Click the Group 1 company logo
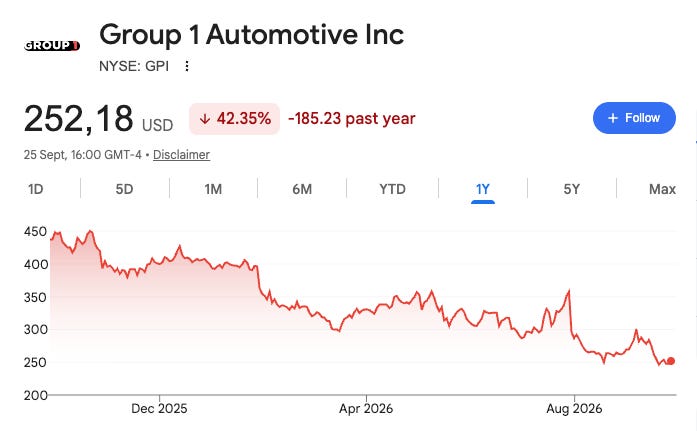697x431 pixels. pyautogui.click(x=52, y=45)
